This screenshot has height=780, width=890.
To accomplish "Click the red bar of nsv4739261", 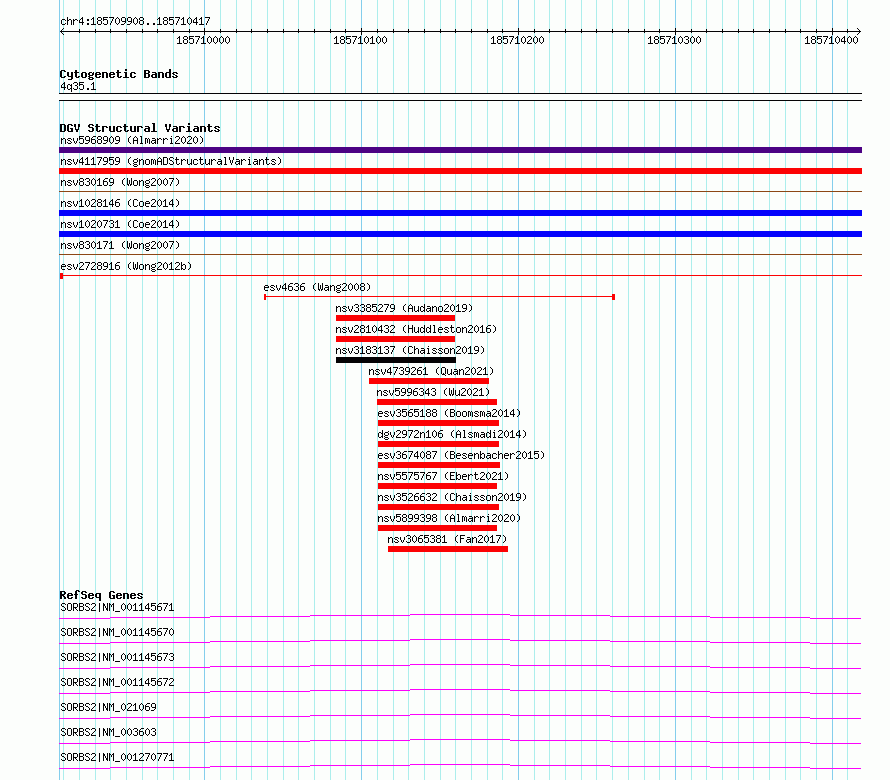I will point(429,381).
